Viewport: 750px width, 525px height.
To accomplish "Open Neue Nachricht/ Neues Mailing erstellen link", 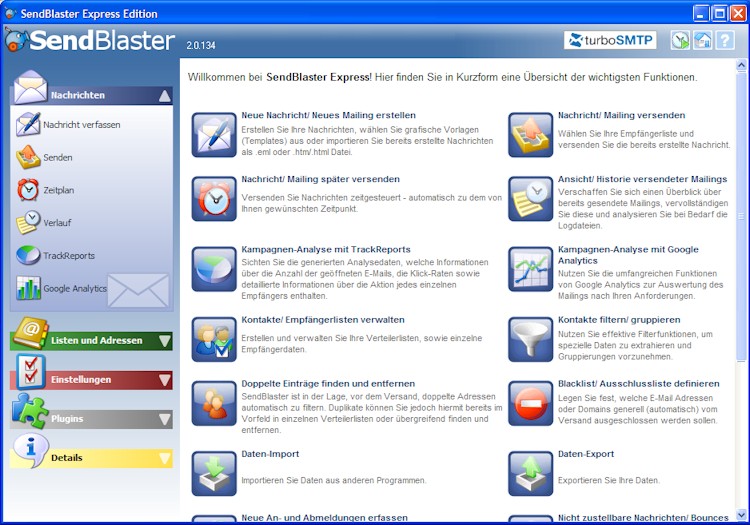I will (328, 115).
